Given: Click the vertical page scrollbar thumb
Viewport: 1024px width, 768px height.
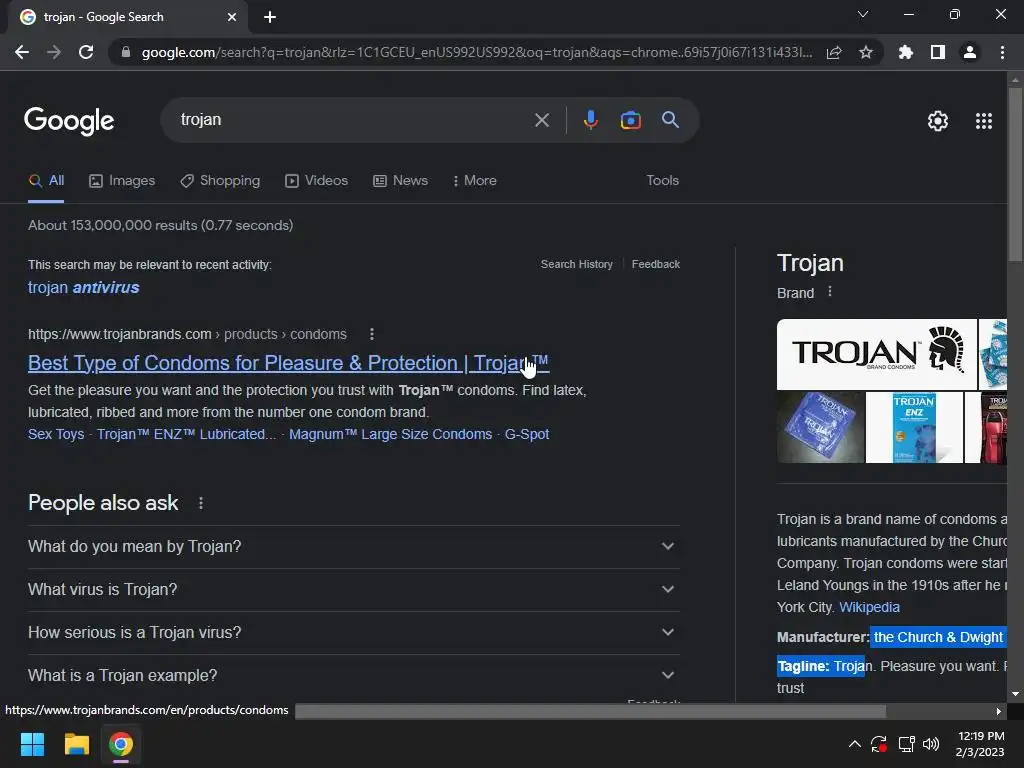Looking at the screenshot, I should coord(1015,174).
